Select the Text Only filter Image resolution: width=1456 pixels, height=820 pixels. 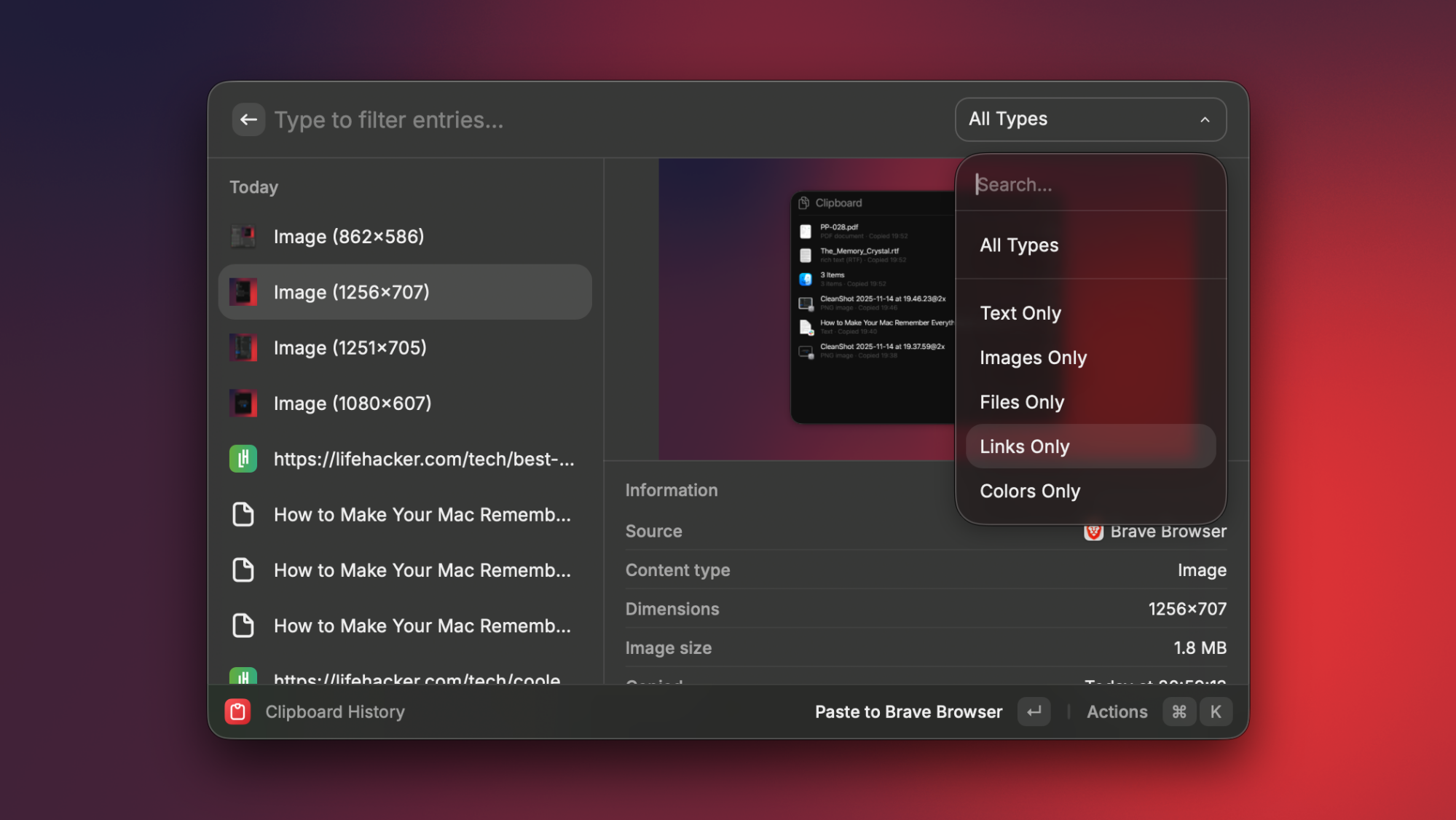pyautogui.click(x=1020, y=312)
